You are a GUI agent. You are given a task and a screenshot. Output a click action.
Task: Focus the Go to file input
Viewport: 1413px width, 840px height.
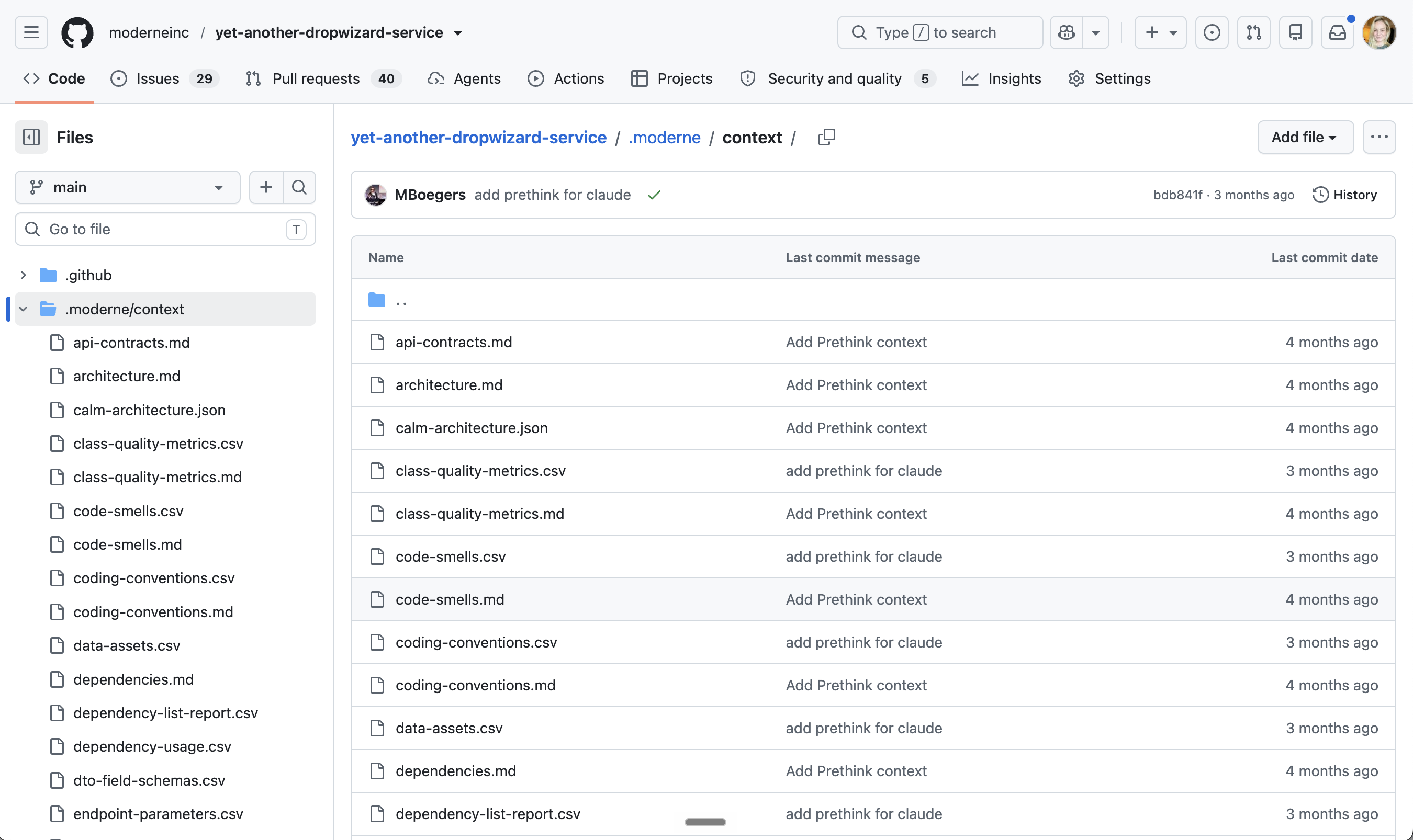165,229
